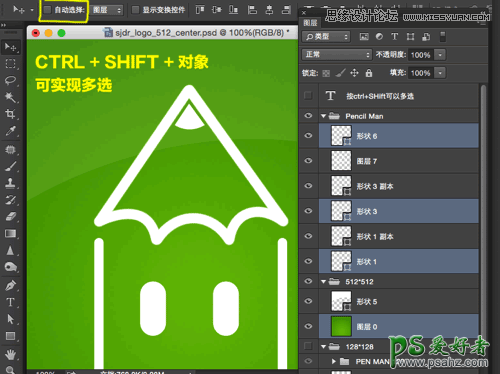Viewport: 500px width, 374px height.
Task: Select the Eyedropper tool
Action: tap(10, 131)
